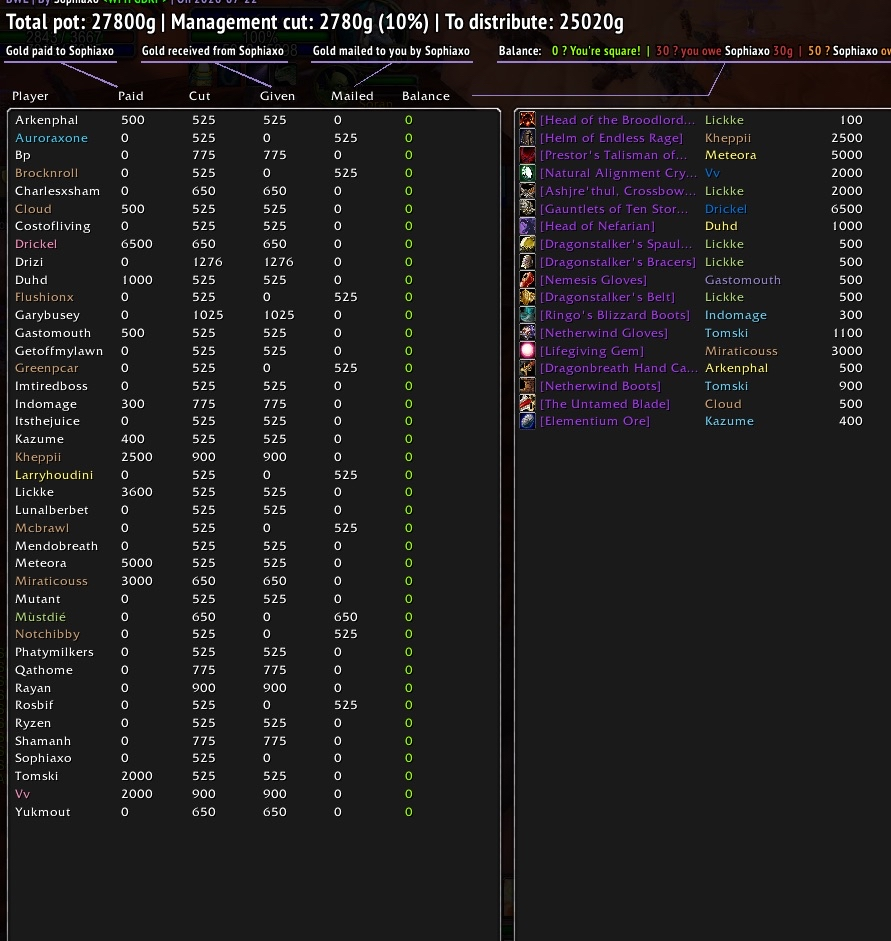891x941 pixels.
Task: Click the 'Gold paid to Sophiaxo' legend label
Action: (x=59, y=51)
